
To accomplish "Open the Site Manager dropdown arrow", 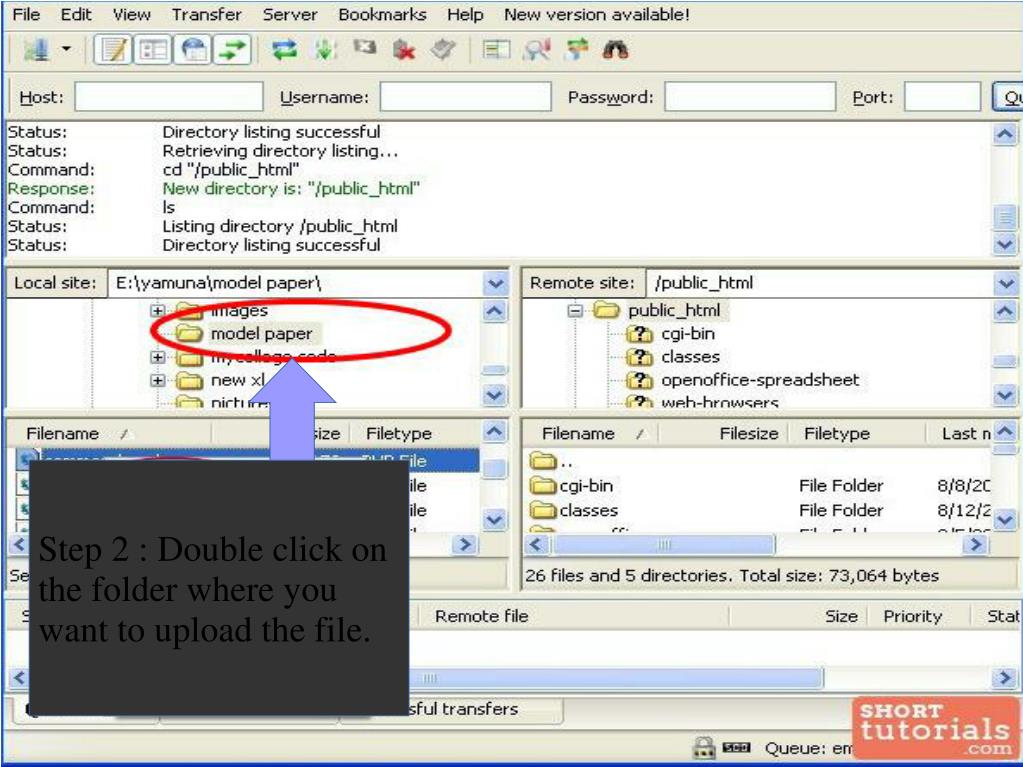I will pyautogui.click(x=66, y=49).
